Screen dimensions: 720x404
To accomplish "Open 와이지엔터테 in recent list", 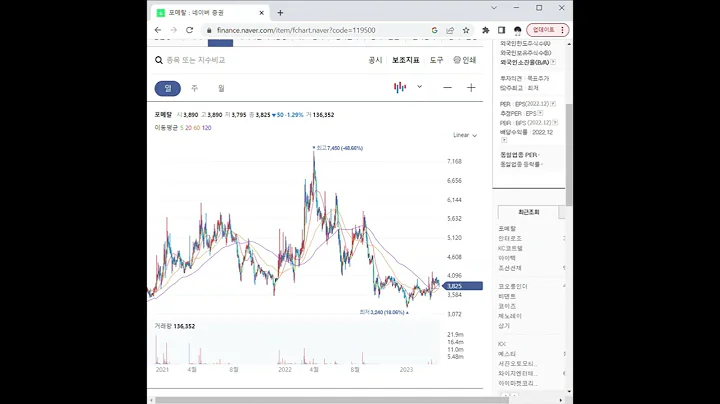I will [518, 373].
